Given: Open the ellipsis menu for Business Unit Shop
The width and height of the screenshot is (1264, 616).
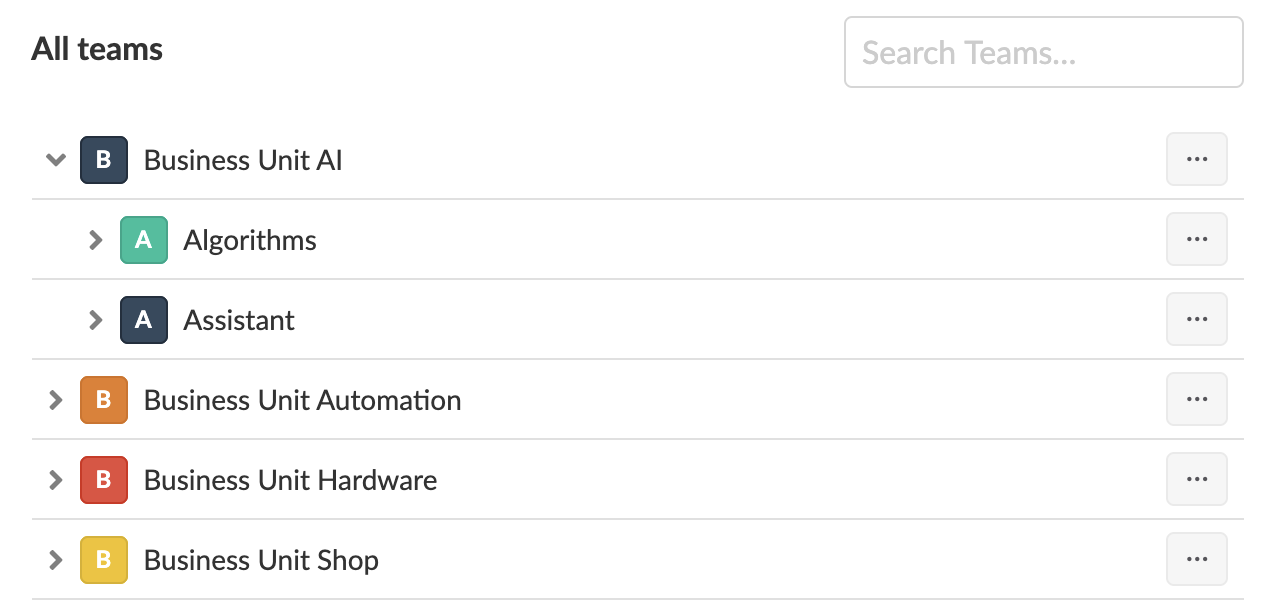Looking at the screenshot, I should (x=1197, y=559).
